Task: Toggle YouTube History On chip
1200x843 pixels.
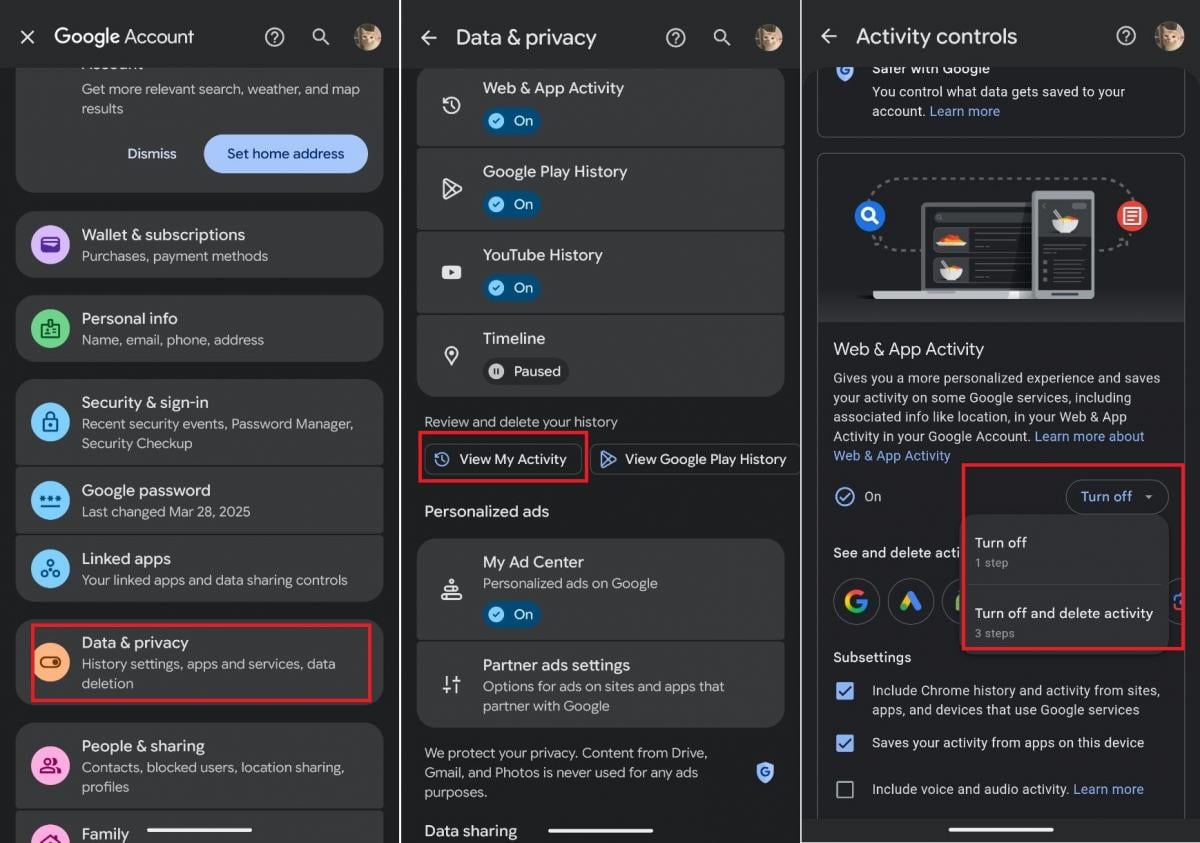Action: (x=512, y=288)
